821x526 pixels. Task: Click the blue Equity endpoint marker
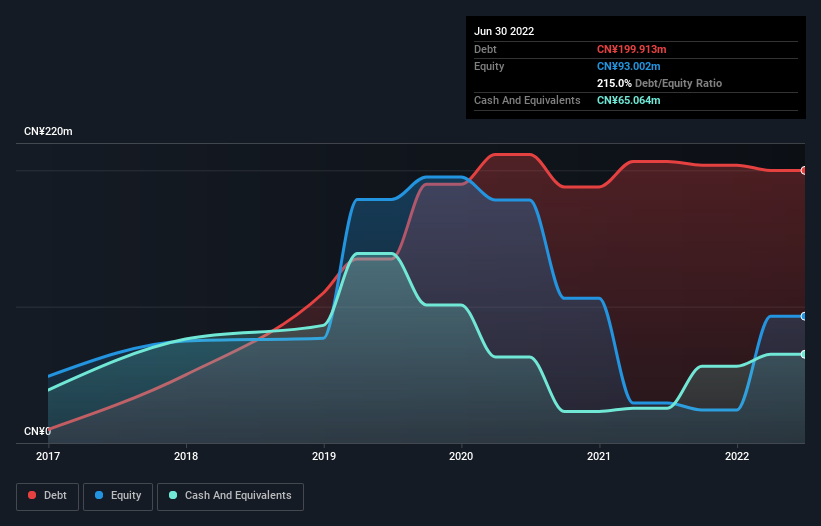pyautogui.click(x=804, y=317)
